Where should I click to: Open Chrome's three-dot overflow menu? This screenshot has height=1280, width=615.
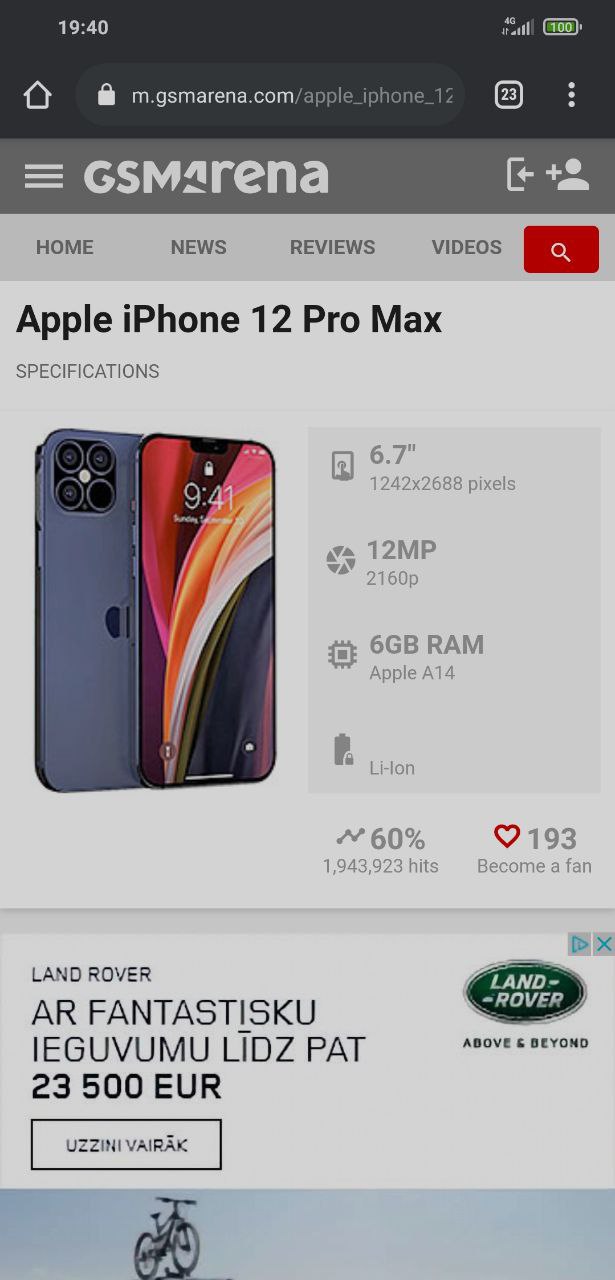click(x=571, y=95)
